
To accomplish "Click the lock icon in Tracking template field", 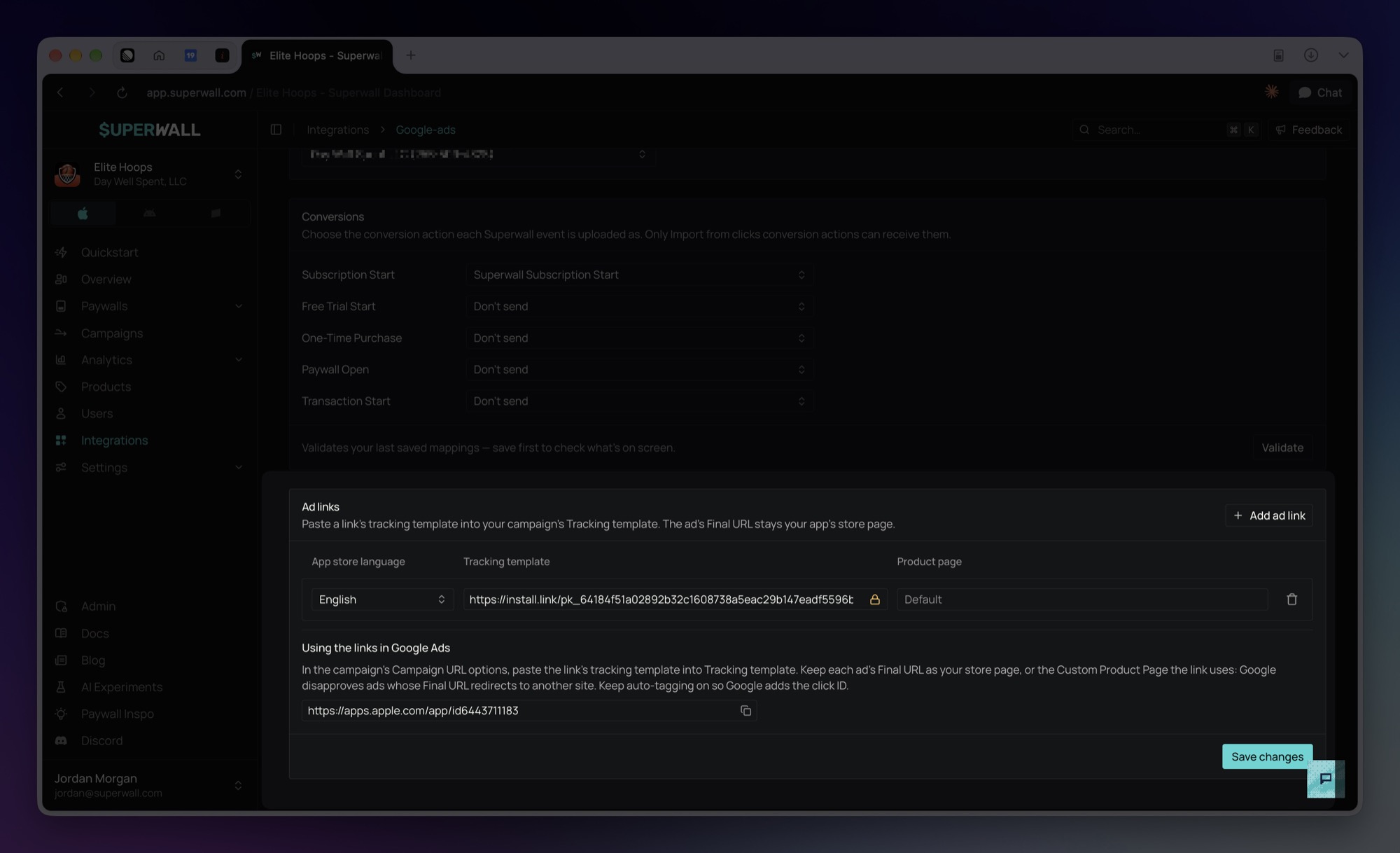I will (874, 599).
